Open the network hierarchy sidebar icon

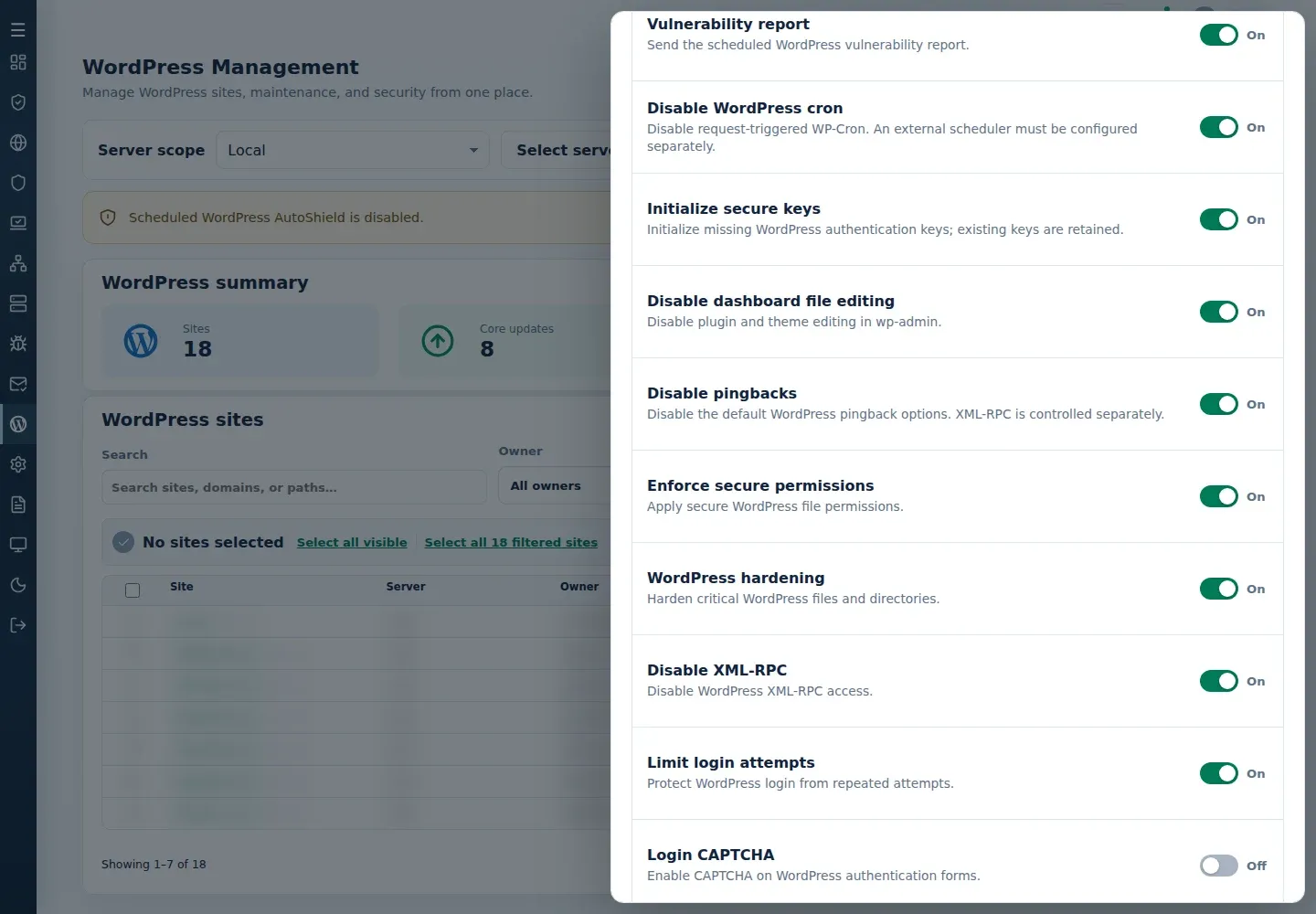[x=18, y=263]
